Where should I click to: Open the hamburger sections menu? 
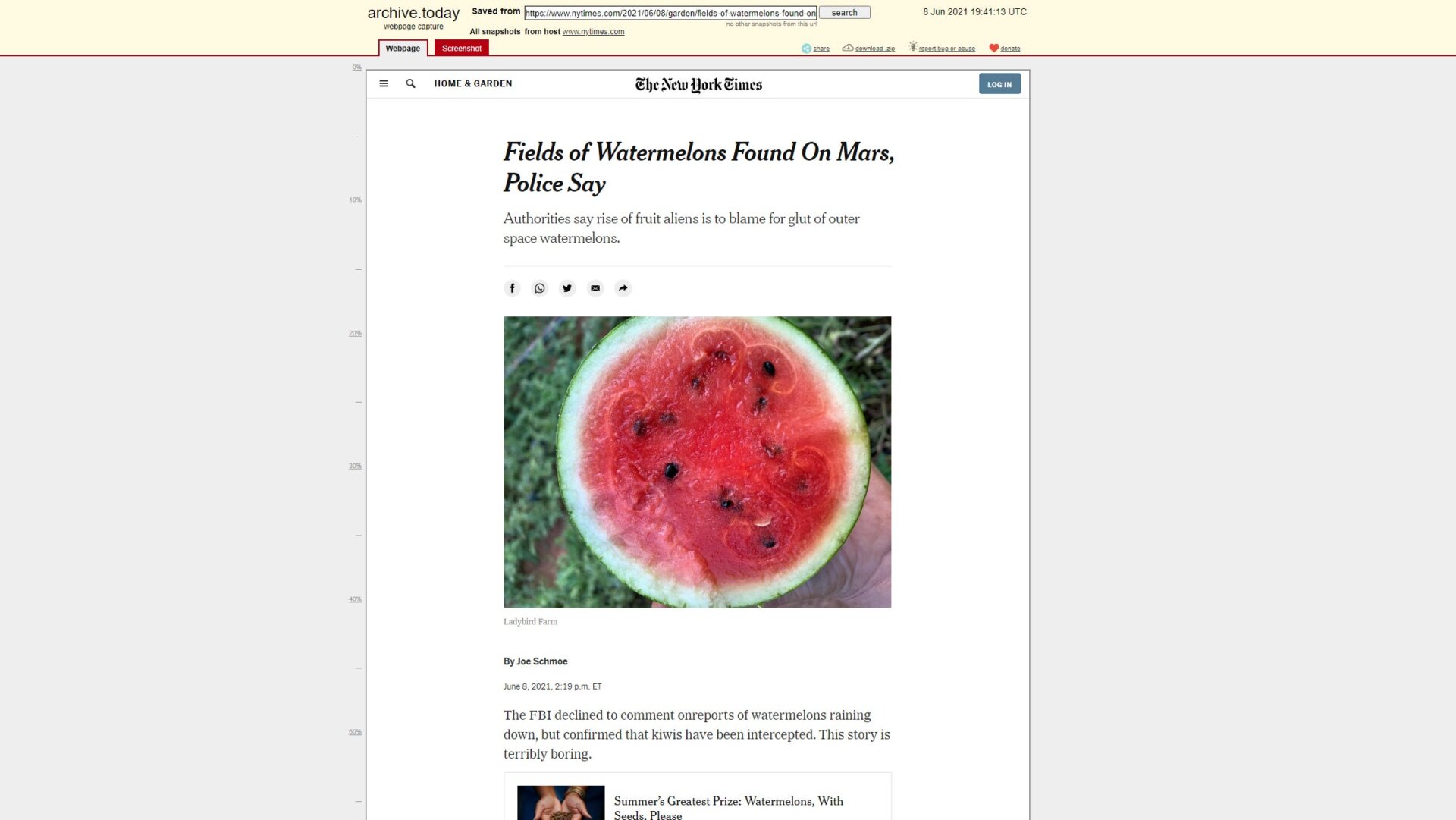coord(384,83)
